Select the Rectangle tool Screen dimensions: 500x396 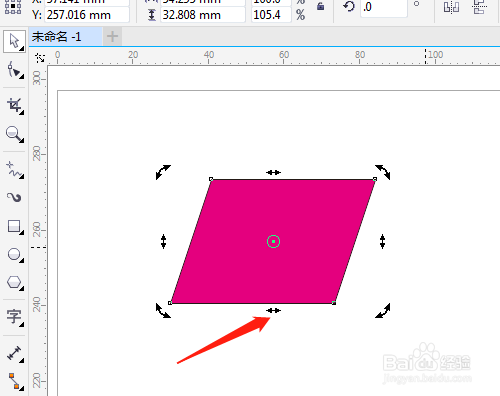point(15,227)
